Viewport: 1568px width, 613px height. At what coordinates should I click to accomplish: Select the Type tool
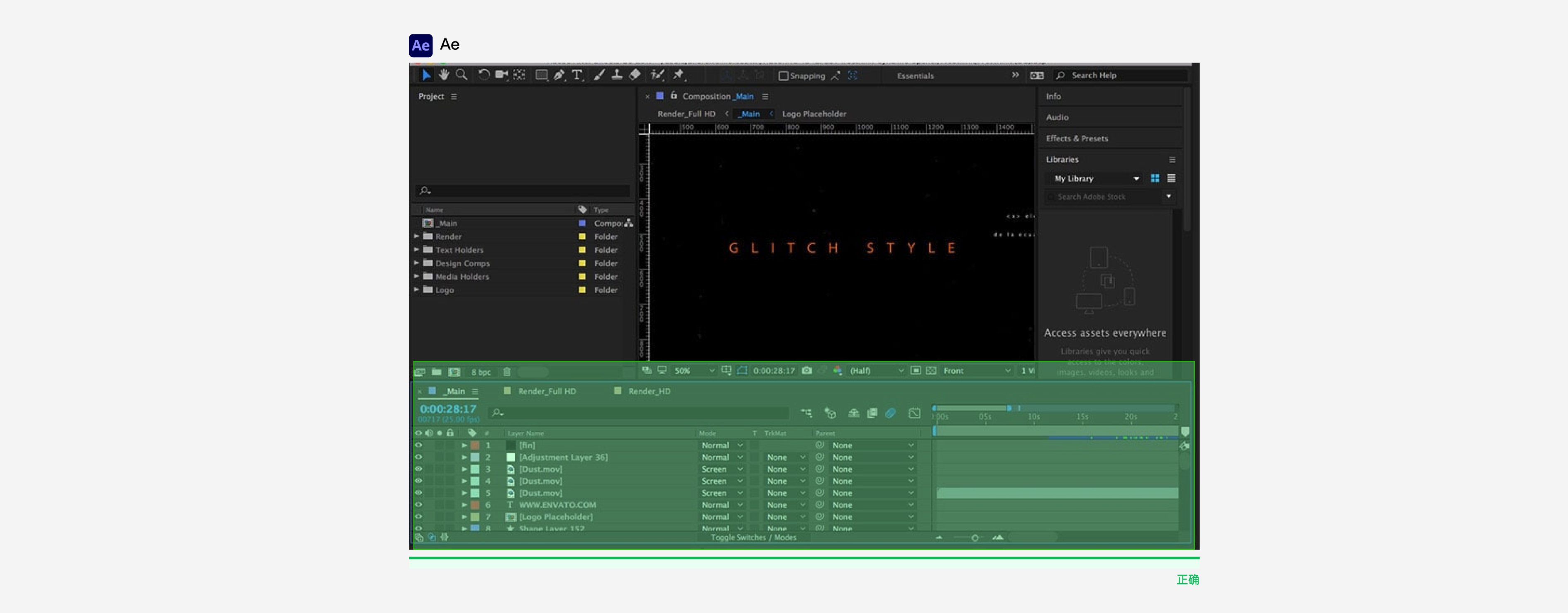point(576,75)
